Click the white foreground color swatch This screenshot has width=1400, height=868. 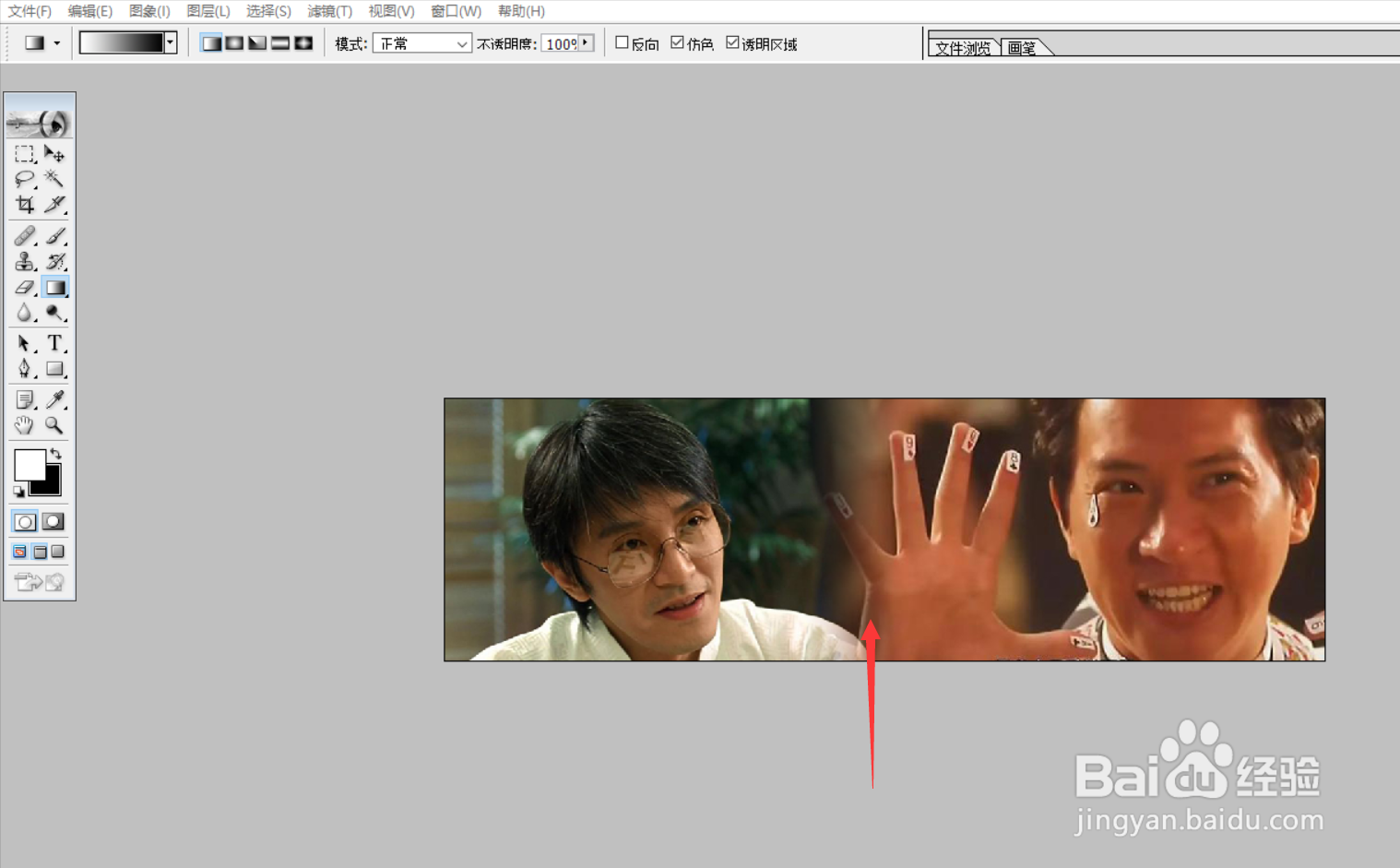[x=29, y=464]
